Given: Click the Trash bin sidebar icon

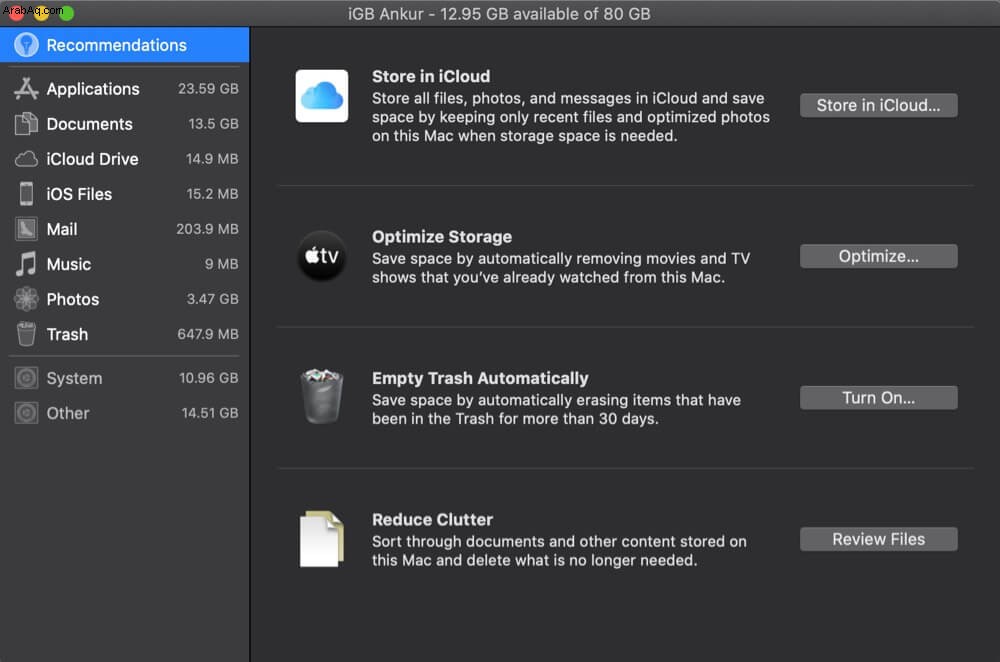Looking at the screenshot, I should coord(26,334).
